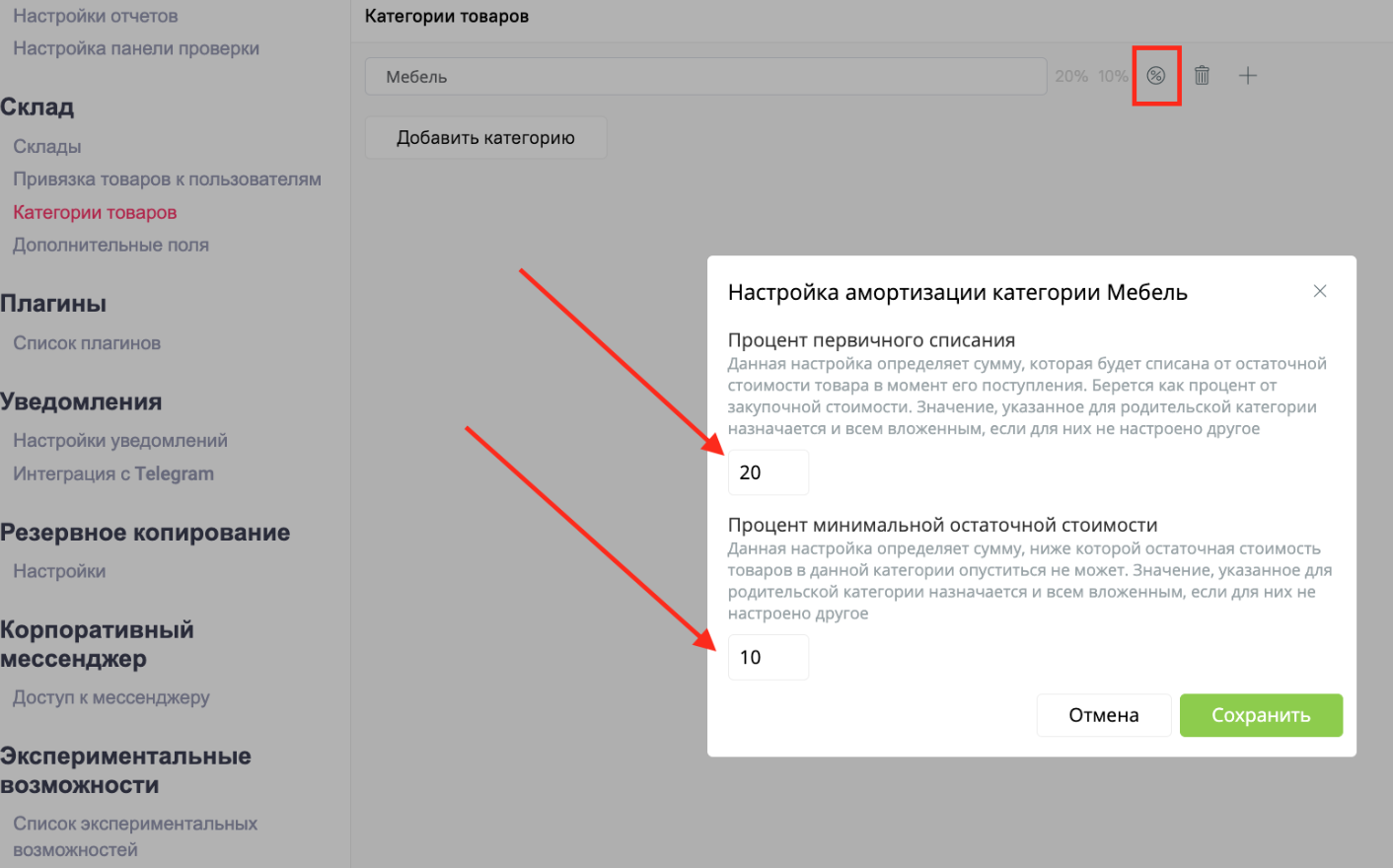Close the amortization settings dialog

[x=1320, y=291]
